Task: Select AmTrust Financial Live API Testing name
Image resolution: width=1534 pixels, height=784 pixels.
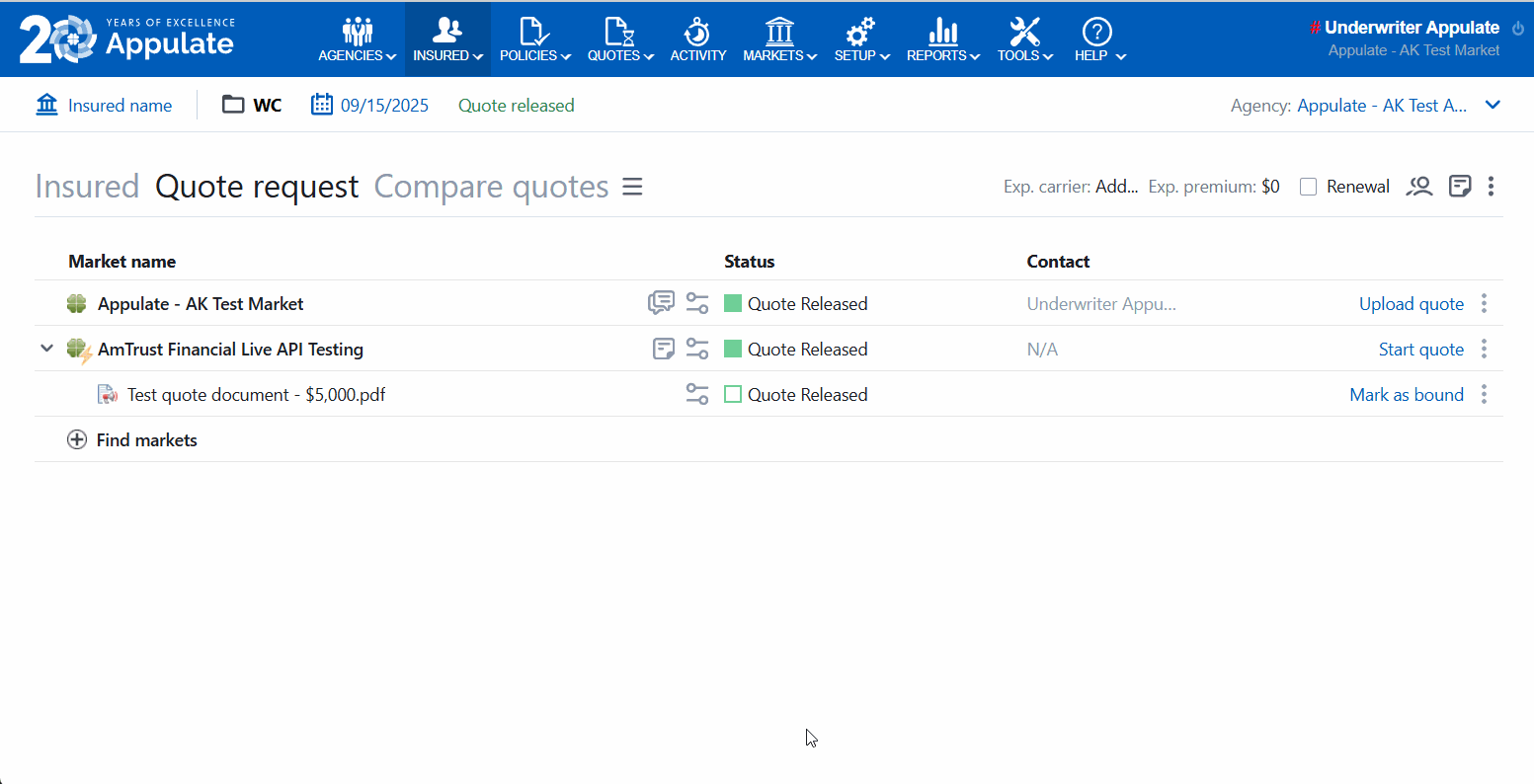Action: (x=230, y=350)
